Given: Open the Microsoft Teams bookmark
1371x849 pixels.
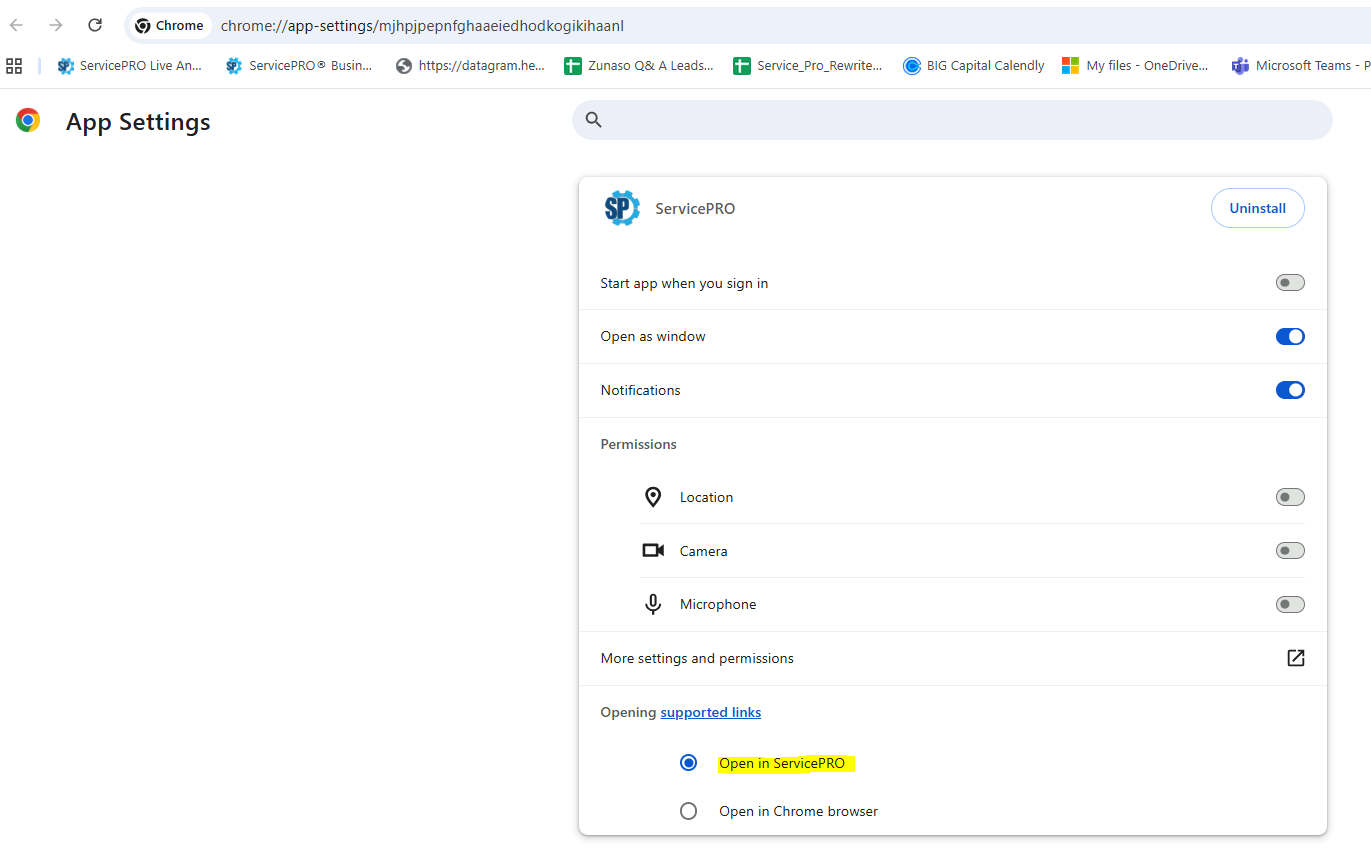Looking at the screenshot, I should pos(1300,66).
